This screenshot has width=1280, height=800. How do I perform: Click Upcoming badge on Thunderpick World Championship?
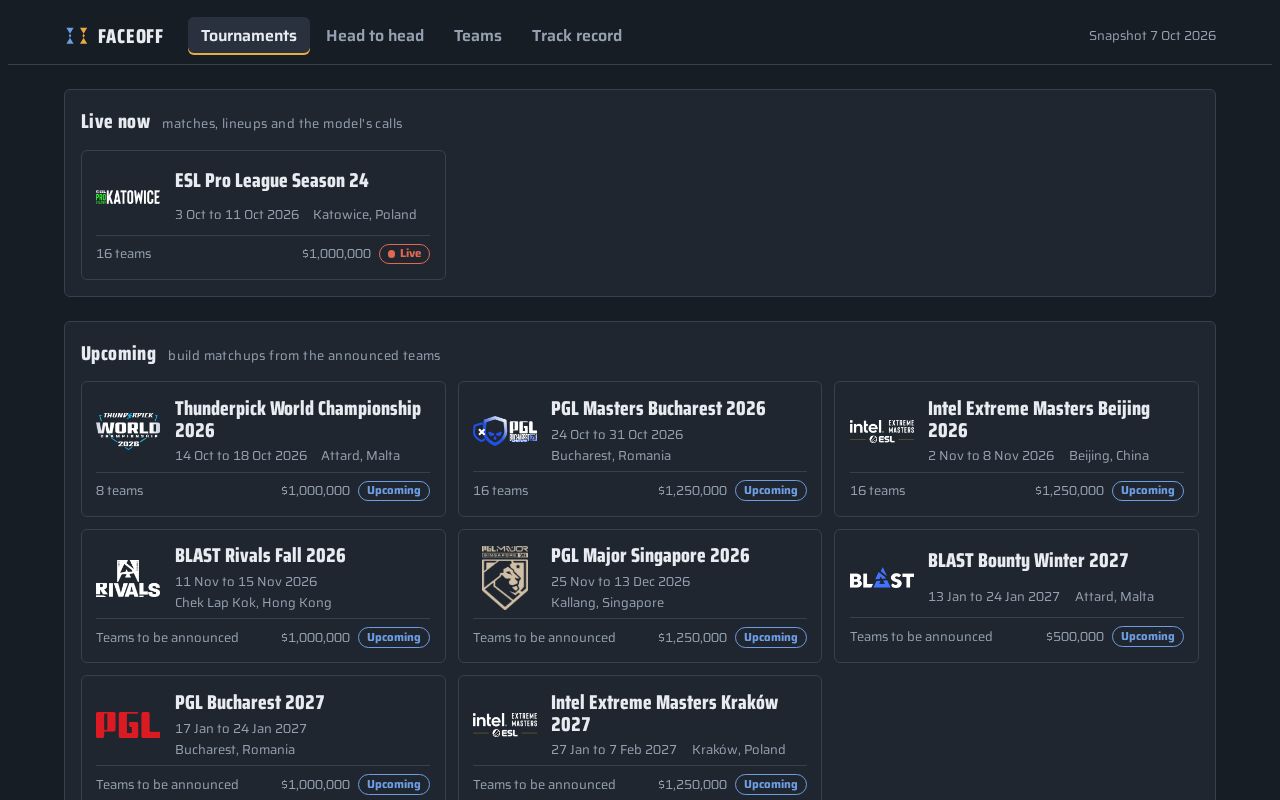pyautogui.click(x=394, y=491)
